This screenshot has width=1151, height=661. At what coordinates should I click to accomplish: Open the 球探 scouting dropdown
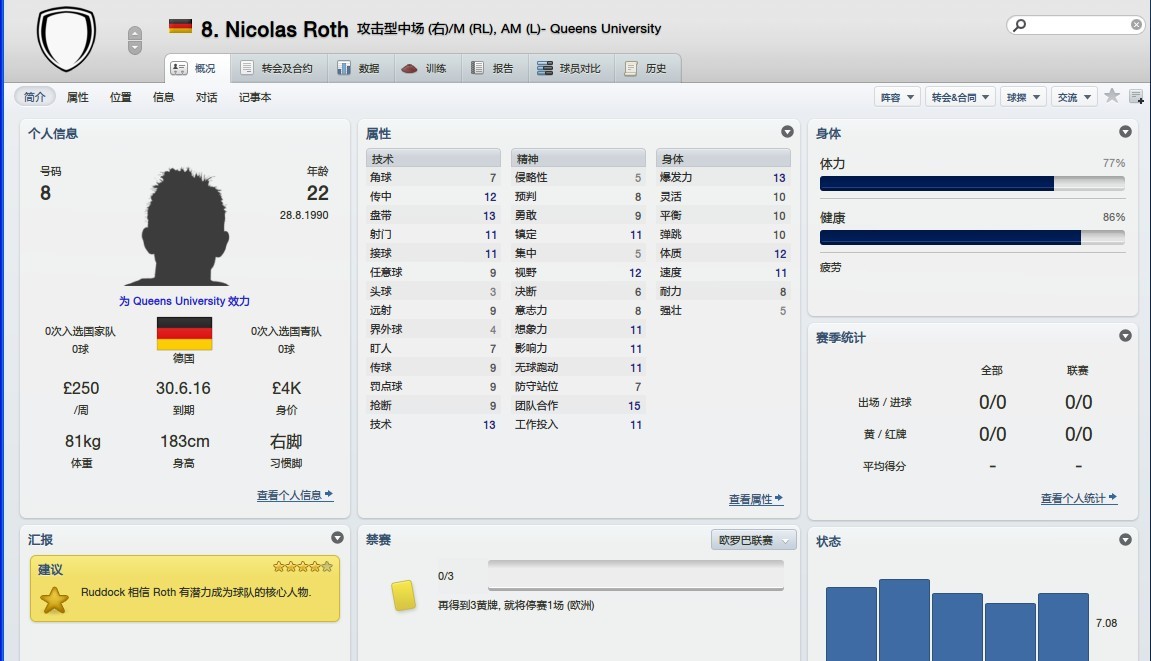point(1023,97)
